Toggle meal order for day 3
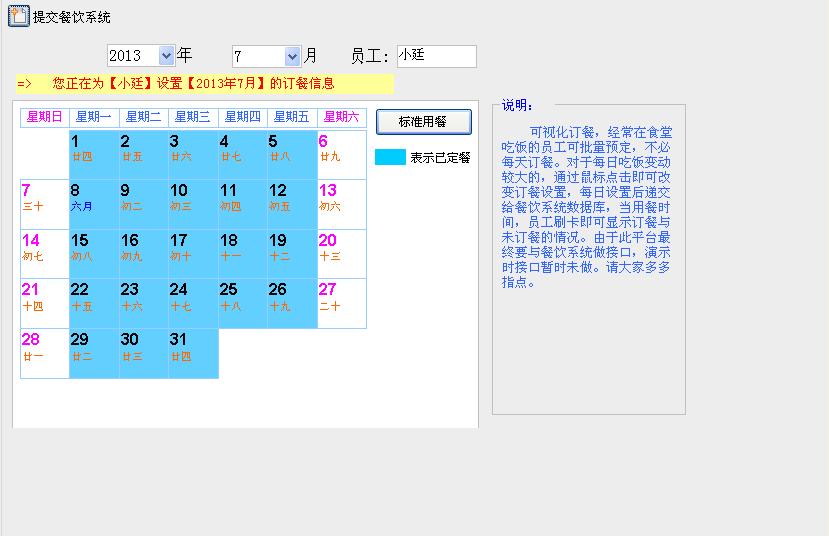Screen dimensions: 829x536 pos(194,155)
